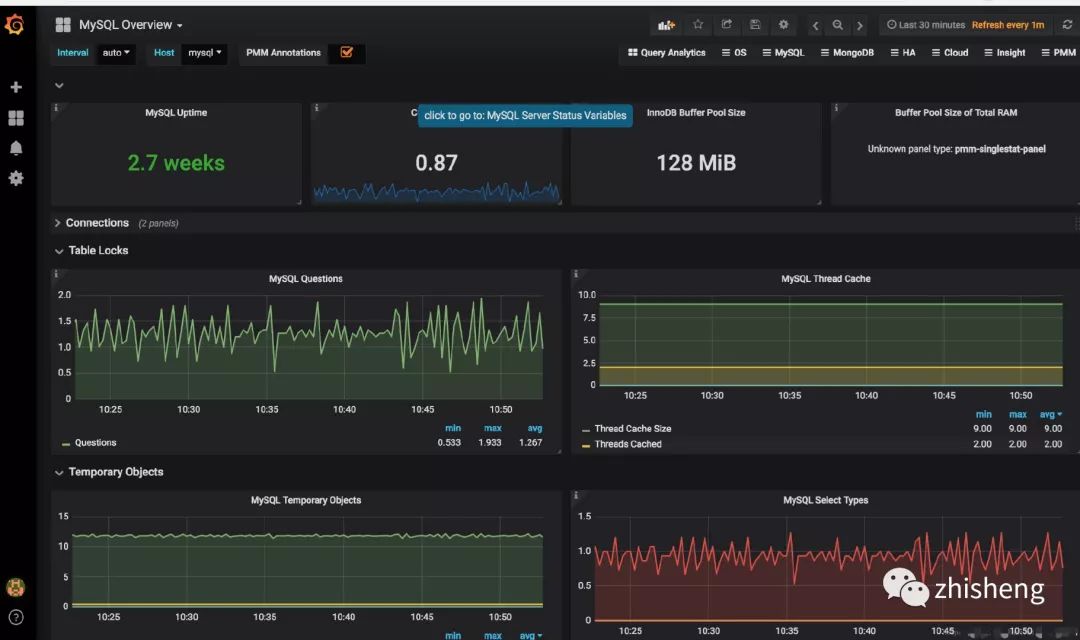Open the Interval auto dropdown
The image size is (1080, 640).
point(116,53)
